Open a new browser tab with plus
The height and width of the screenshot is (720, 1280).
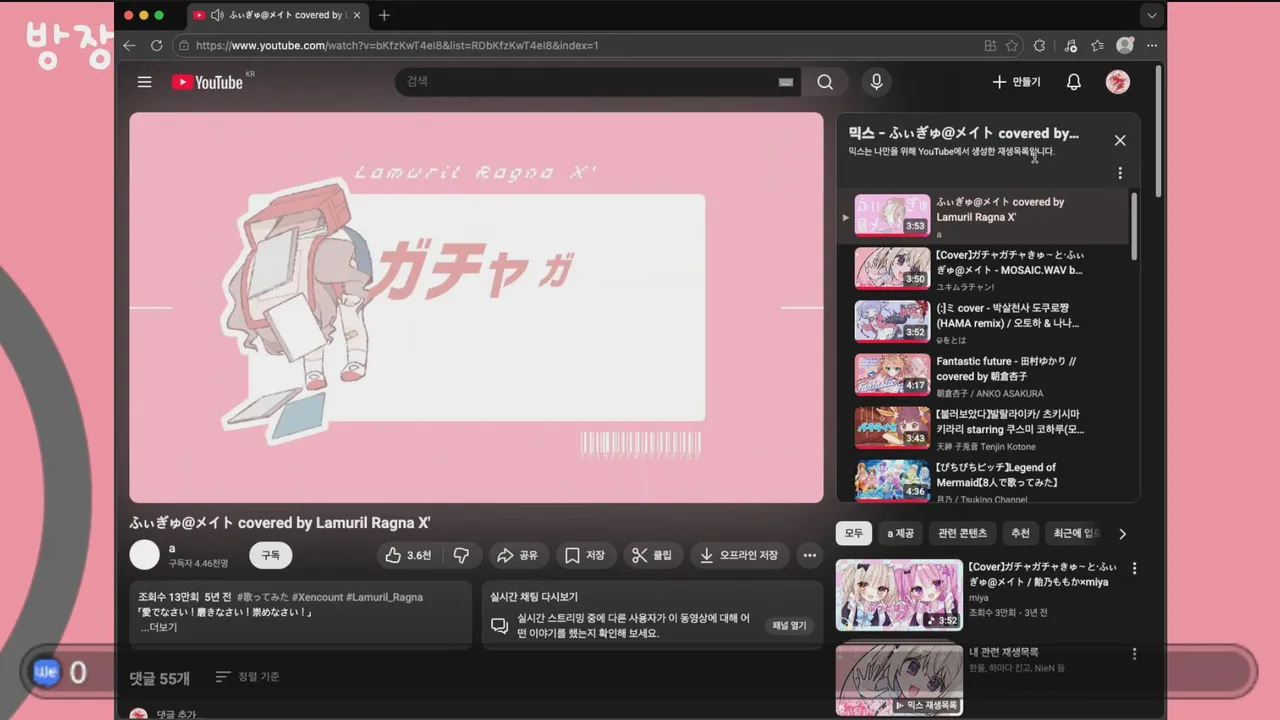tap(384, 15)
